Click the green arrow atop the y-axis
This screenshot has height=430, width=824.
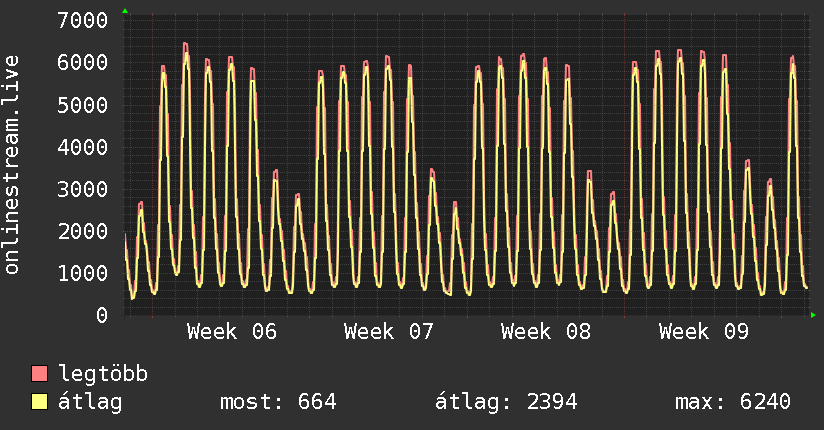[125, 11]
